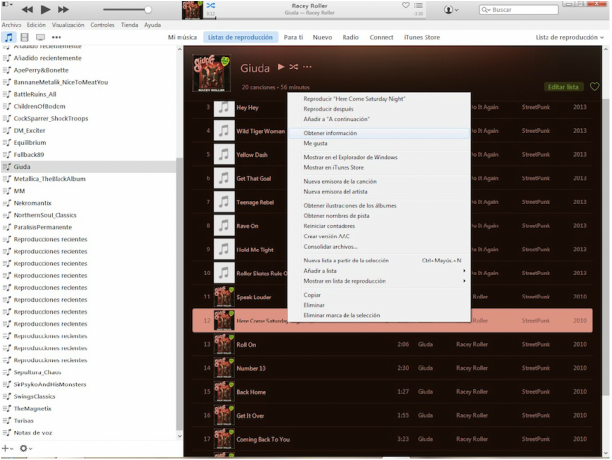
Task: Open the playlist settings gear dropdown
Action: tap(26, 449)
